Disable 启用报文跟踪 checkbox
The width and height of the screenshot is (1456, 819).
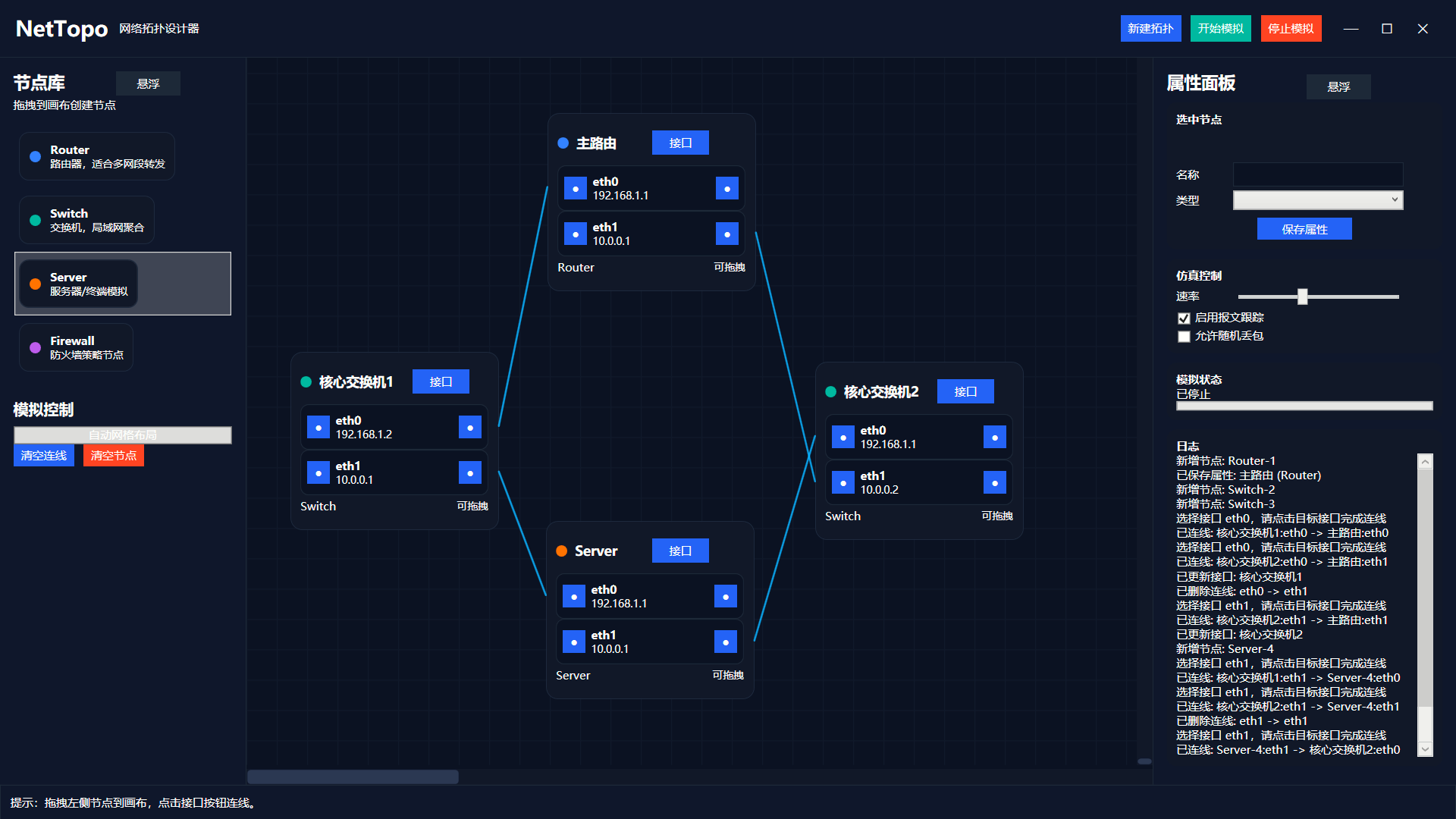point(1184,318)
